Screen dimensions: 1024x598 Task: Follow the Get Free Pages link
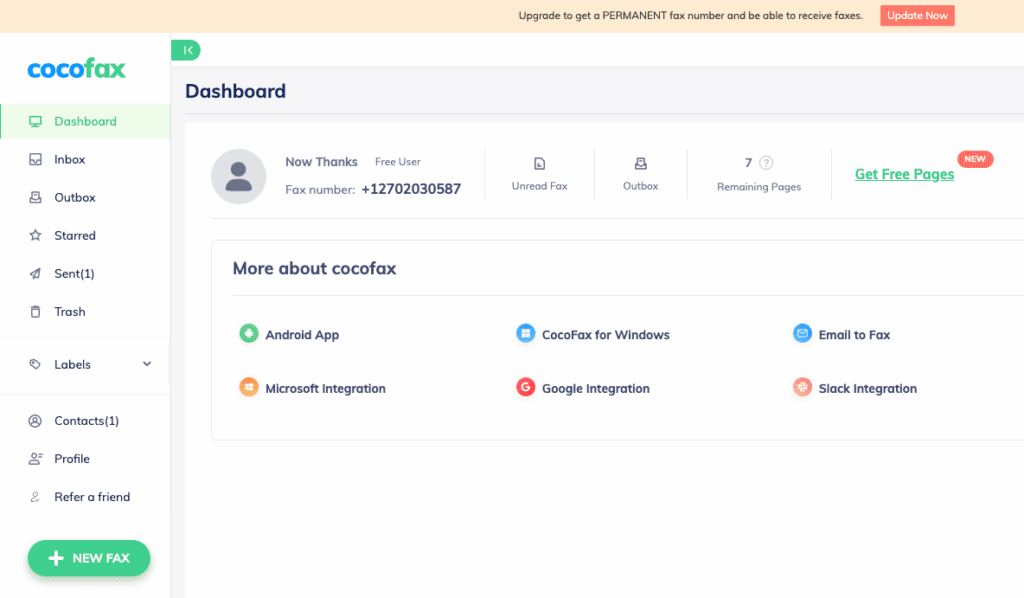[903, 173]
